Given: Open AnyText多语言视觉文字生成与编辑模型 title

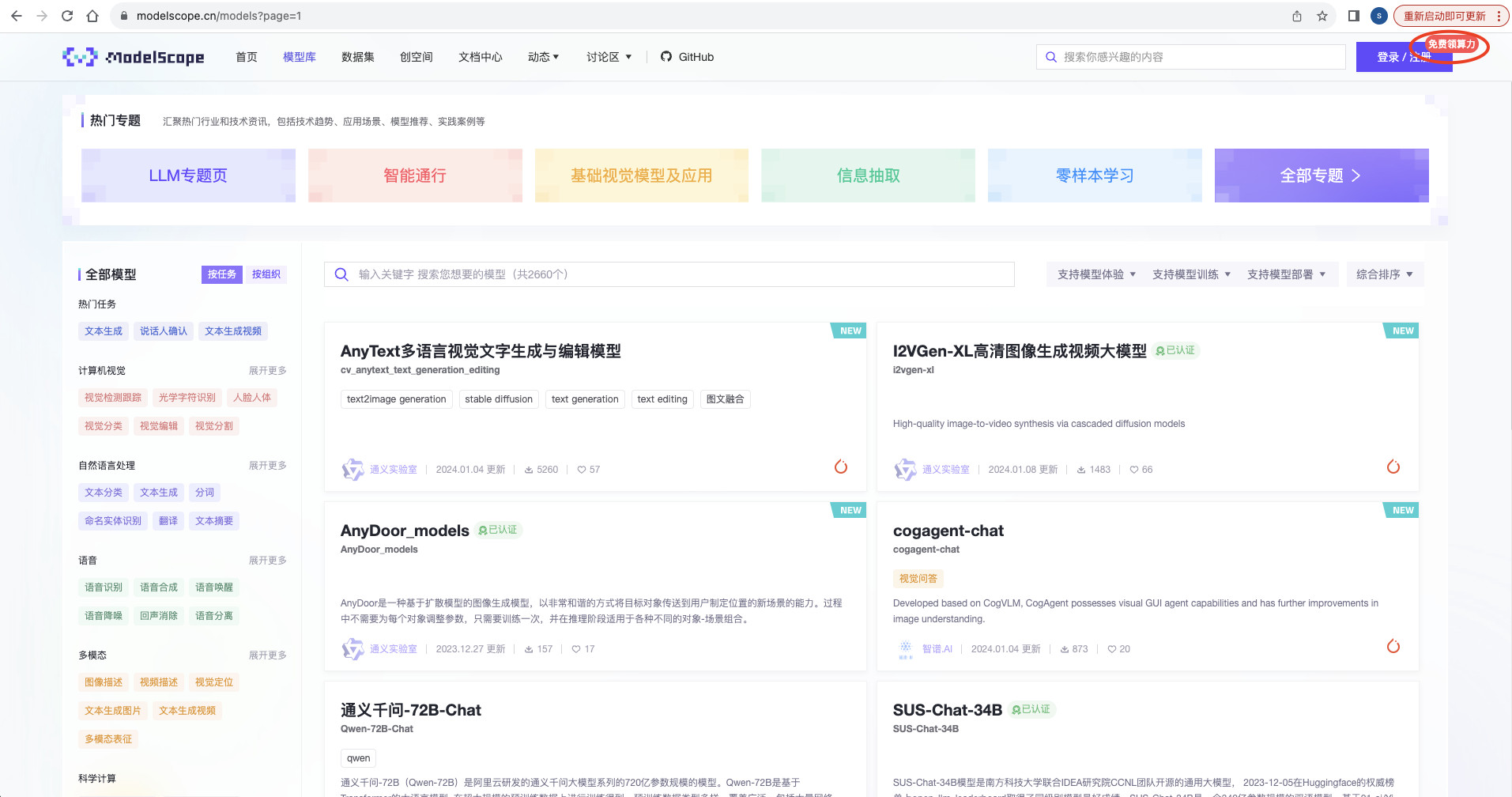Looking at the screenshot, I should click(x=481, y=351).
